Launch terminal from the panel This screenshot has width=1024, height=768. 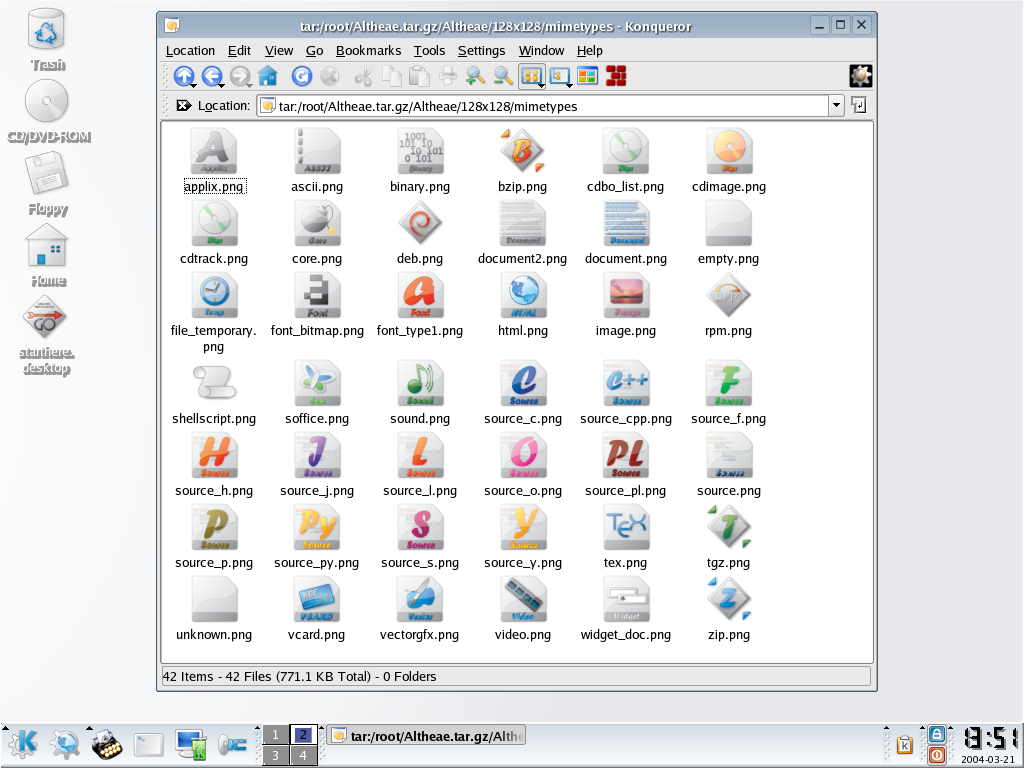pyautogui.click(x=148, y=745)
